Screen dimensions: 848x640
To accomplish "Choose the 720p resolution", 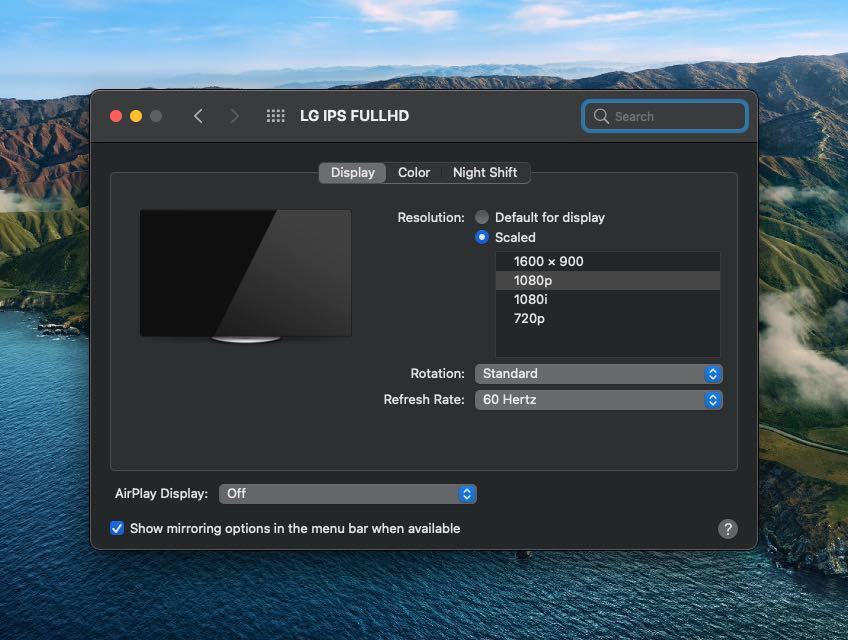I will 607,318.
